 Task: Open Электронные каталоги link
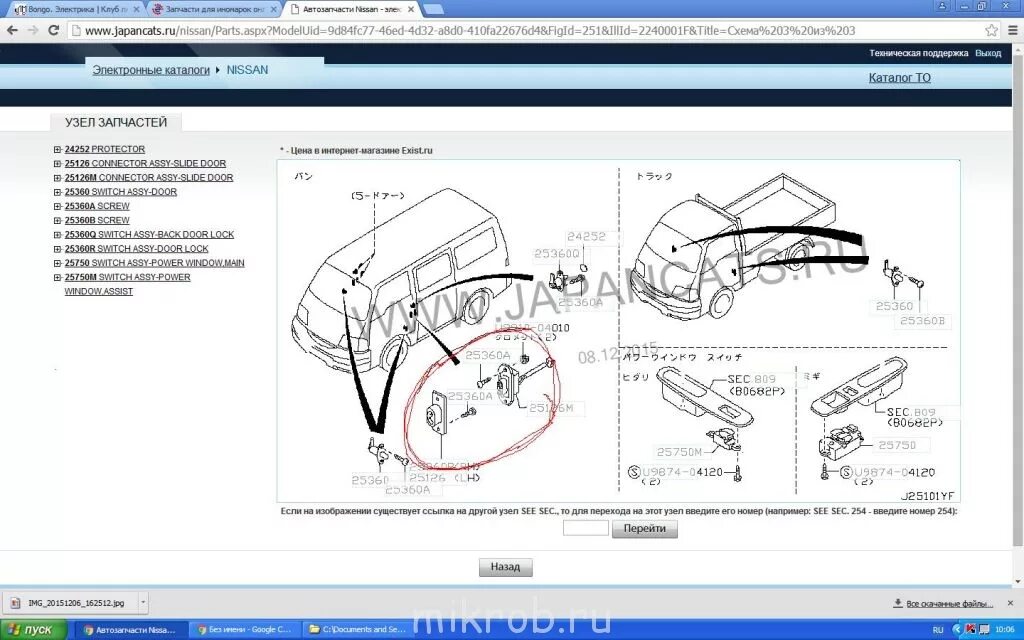point(151,70)
